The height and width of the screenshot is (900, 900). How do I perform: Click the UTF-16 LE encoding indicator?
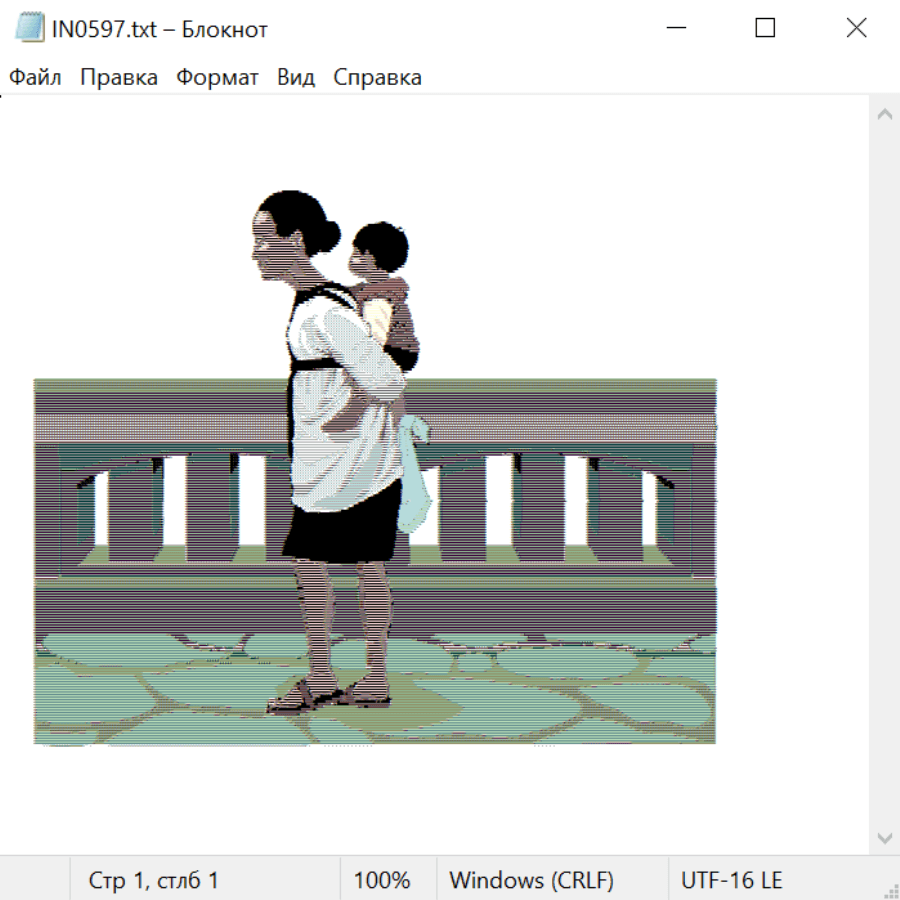tap(731, 880)
